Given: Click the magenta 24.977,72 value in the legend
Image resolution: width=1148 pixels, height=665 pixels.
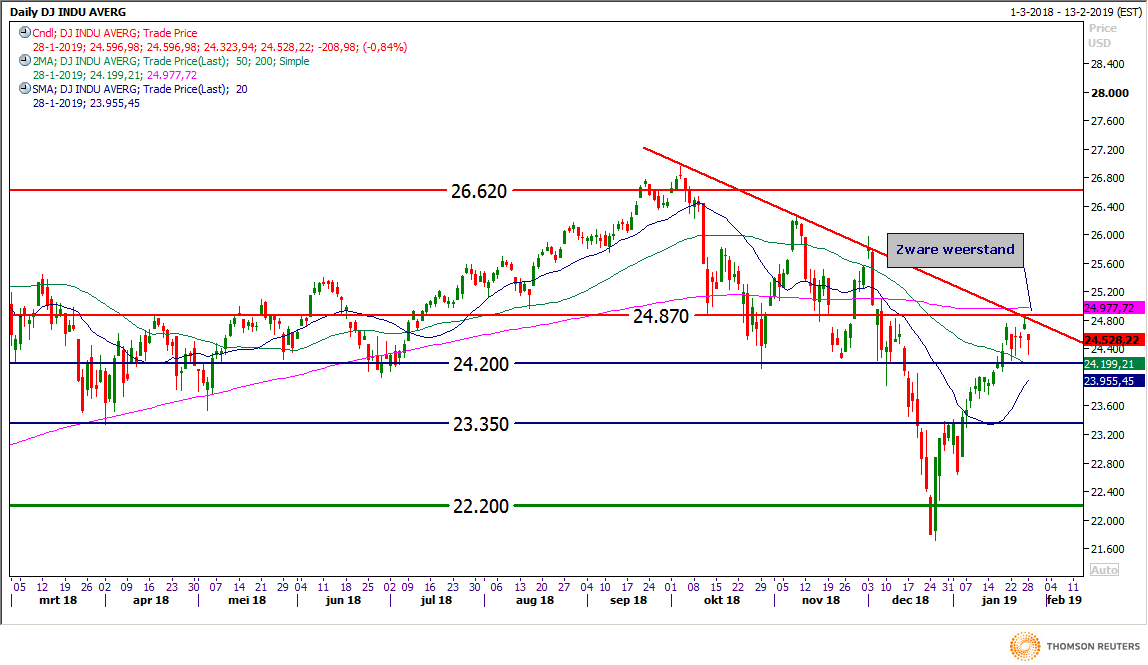Looking at the screenshot, I should pyautogui.click(x=171, y=75).
